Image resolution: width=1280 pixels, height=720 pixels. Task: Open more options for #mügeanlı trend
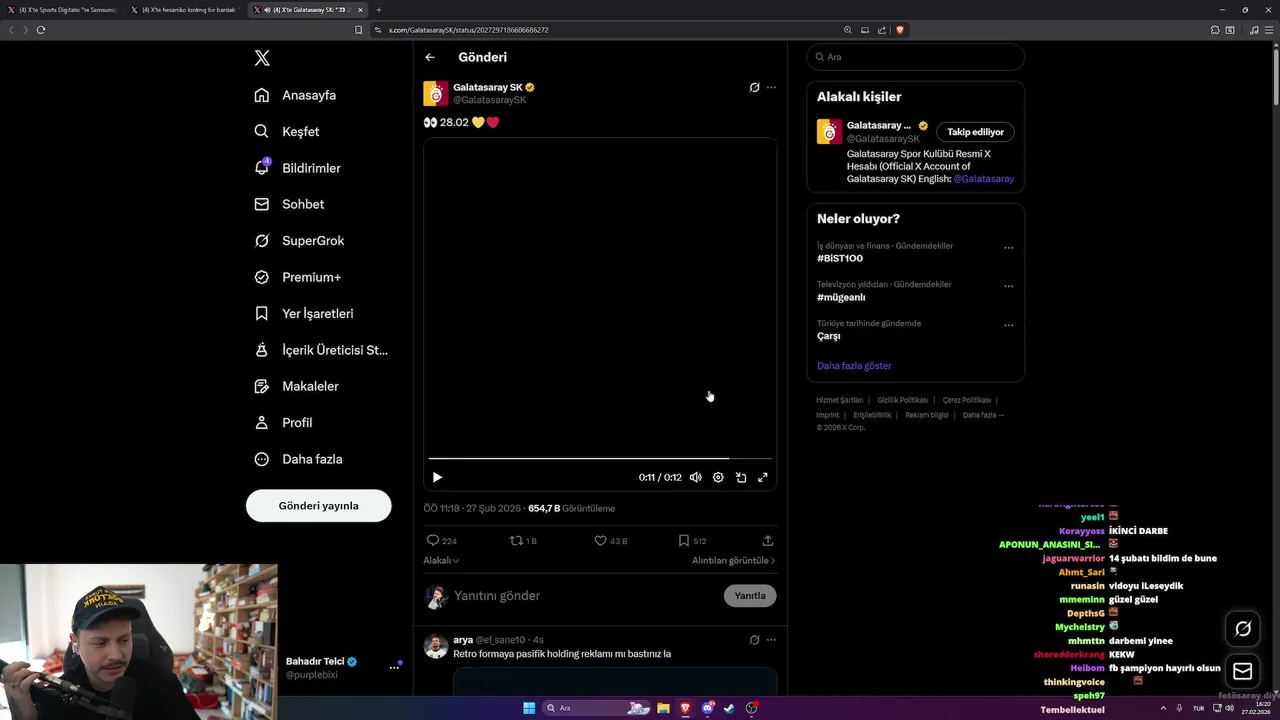coord(1008,286)
